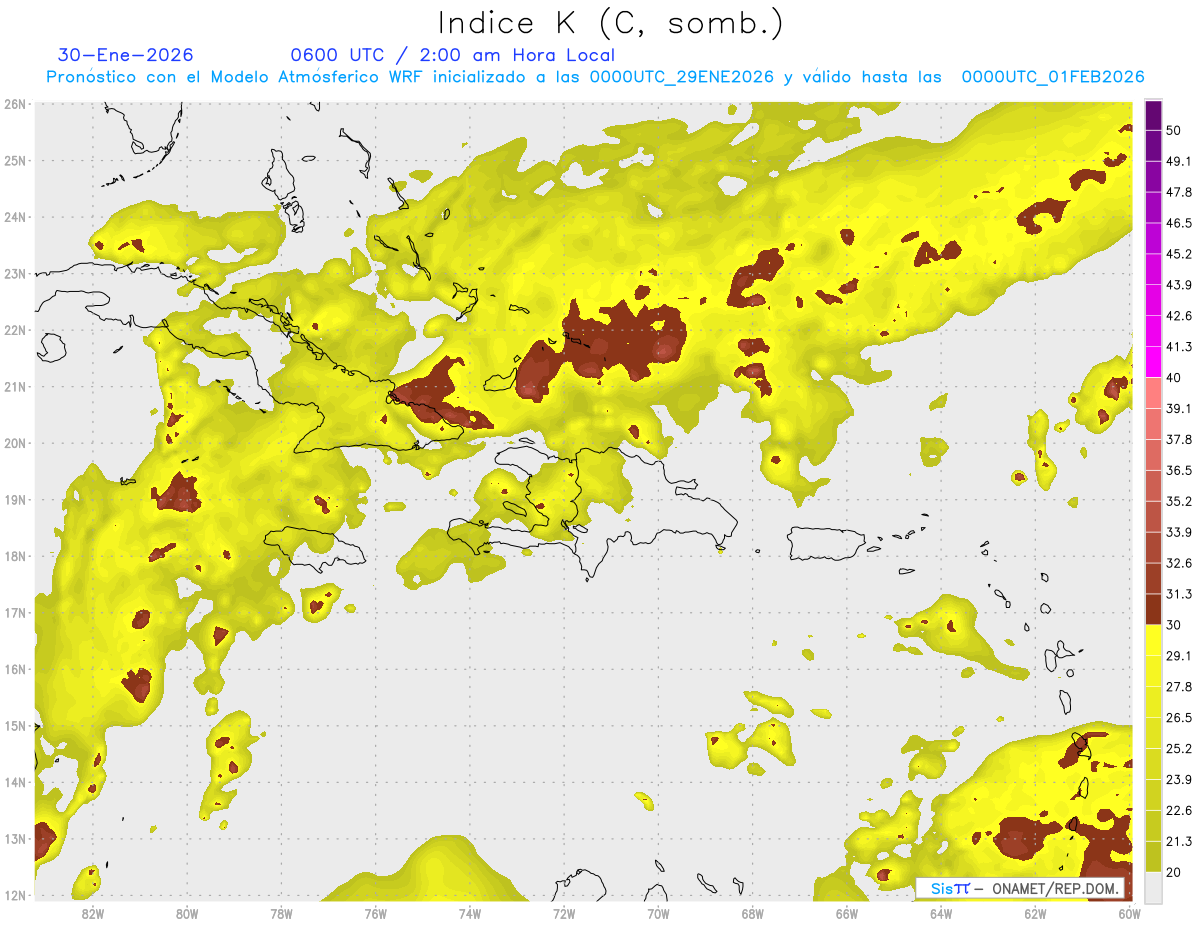
Task: Click colorbar value '49.1'
Action: 1179,161
